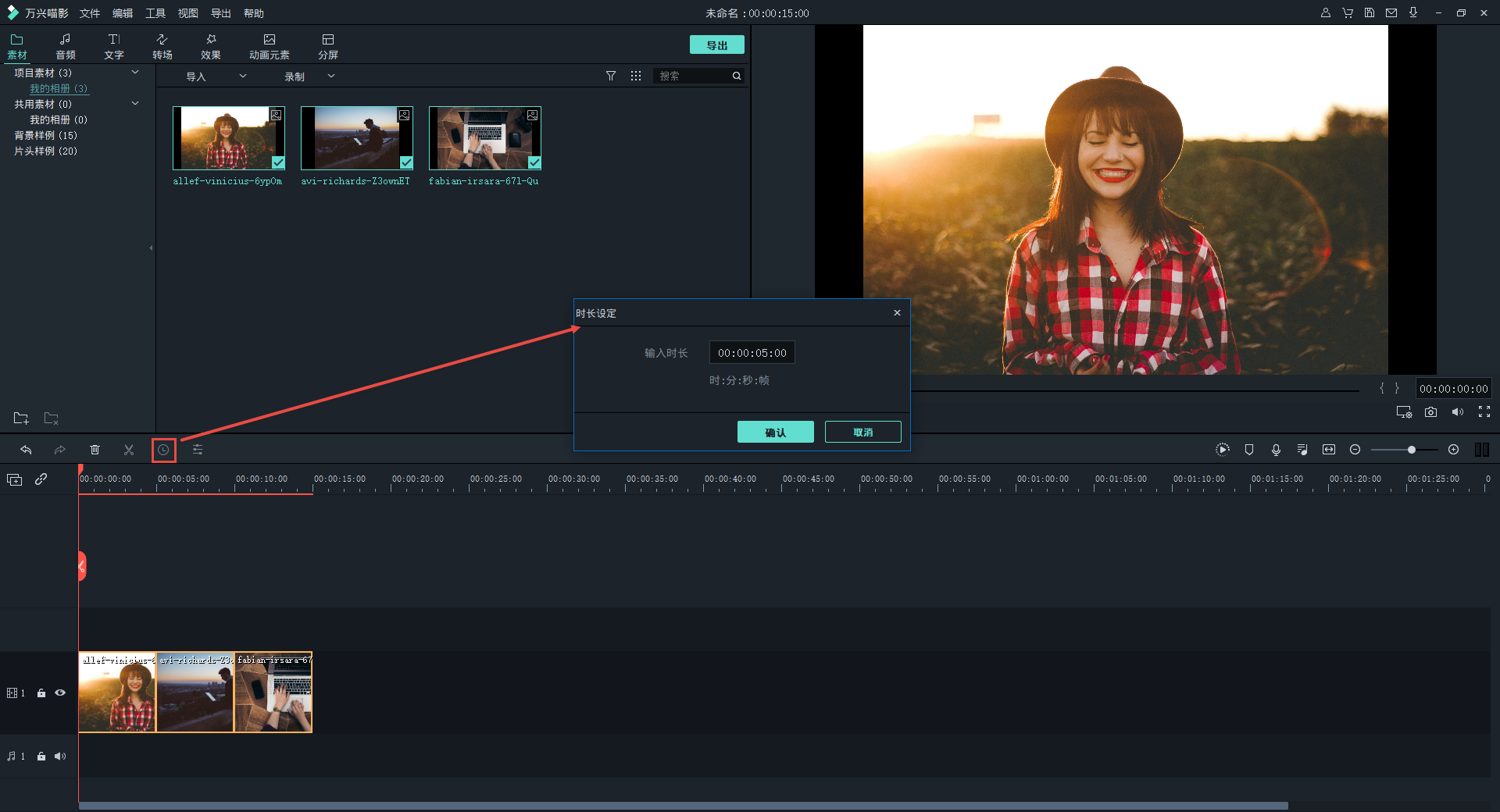Collapse the 项目素材 folder tree
1500x812 pixels.
coord(135,73)
